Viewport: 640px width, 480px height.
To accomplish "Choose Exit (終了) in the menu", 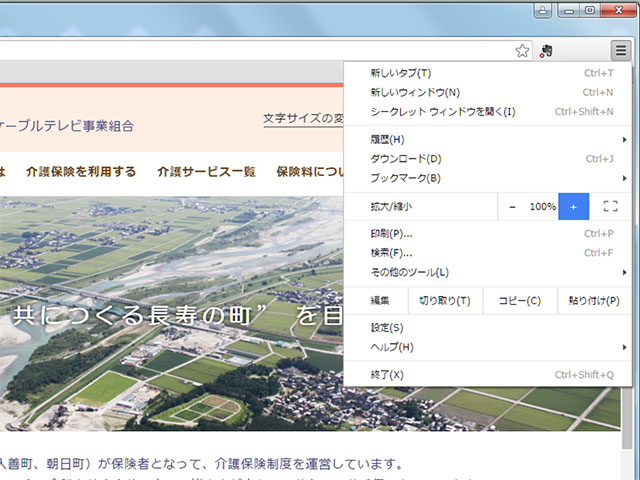I will point(488,375).
